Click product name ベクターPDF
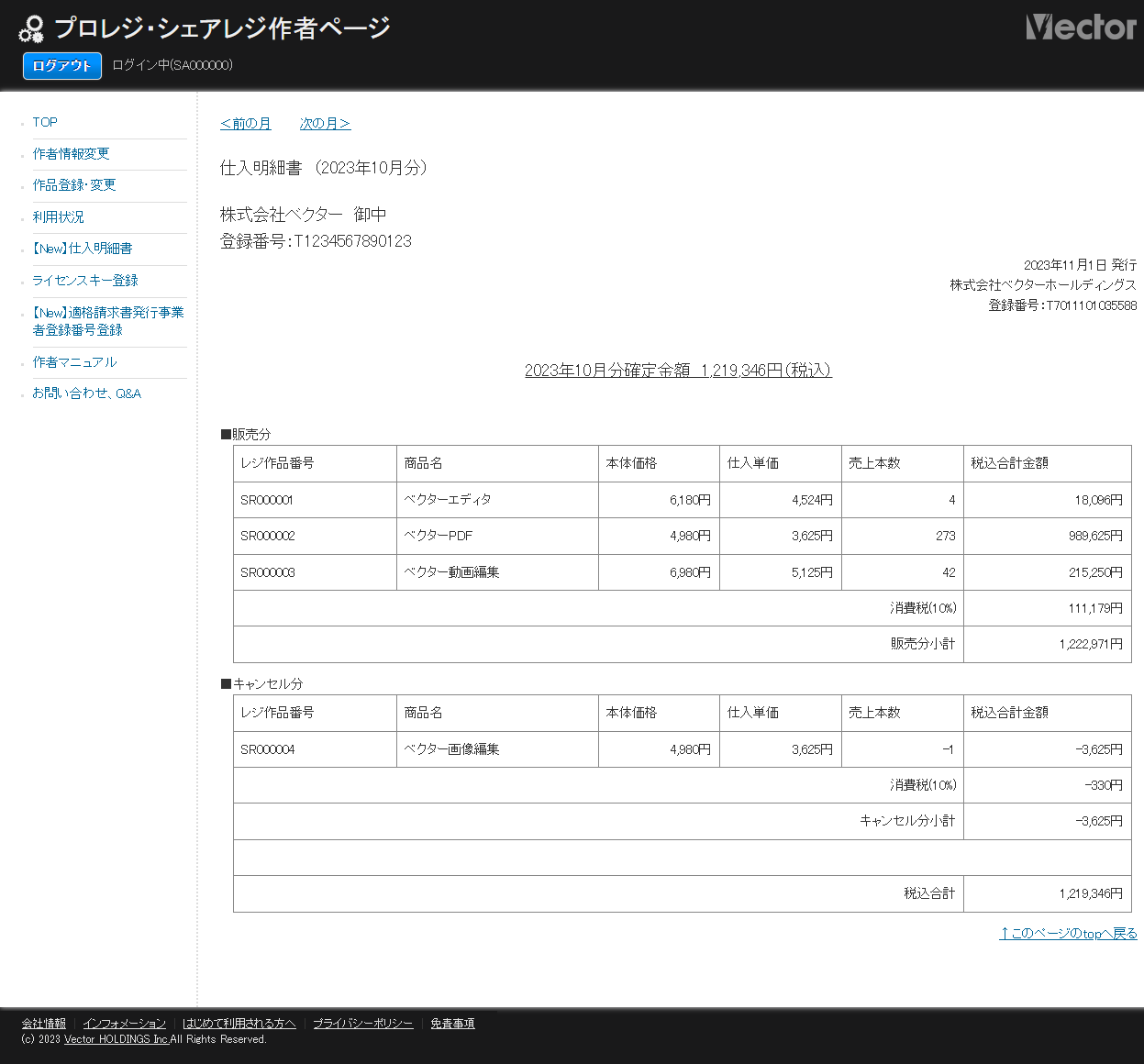Screen dimensions: 1144x1064 click(x=439, y=536)
